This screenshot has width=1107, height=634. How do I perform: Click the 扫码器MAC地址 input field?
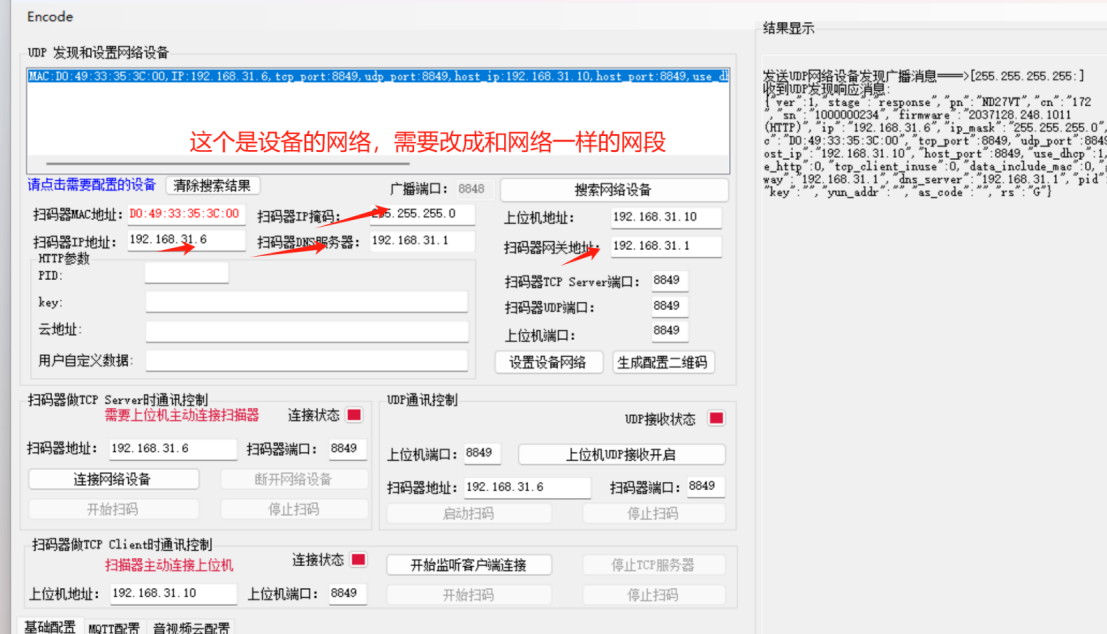[186, 214]
